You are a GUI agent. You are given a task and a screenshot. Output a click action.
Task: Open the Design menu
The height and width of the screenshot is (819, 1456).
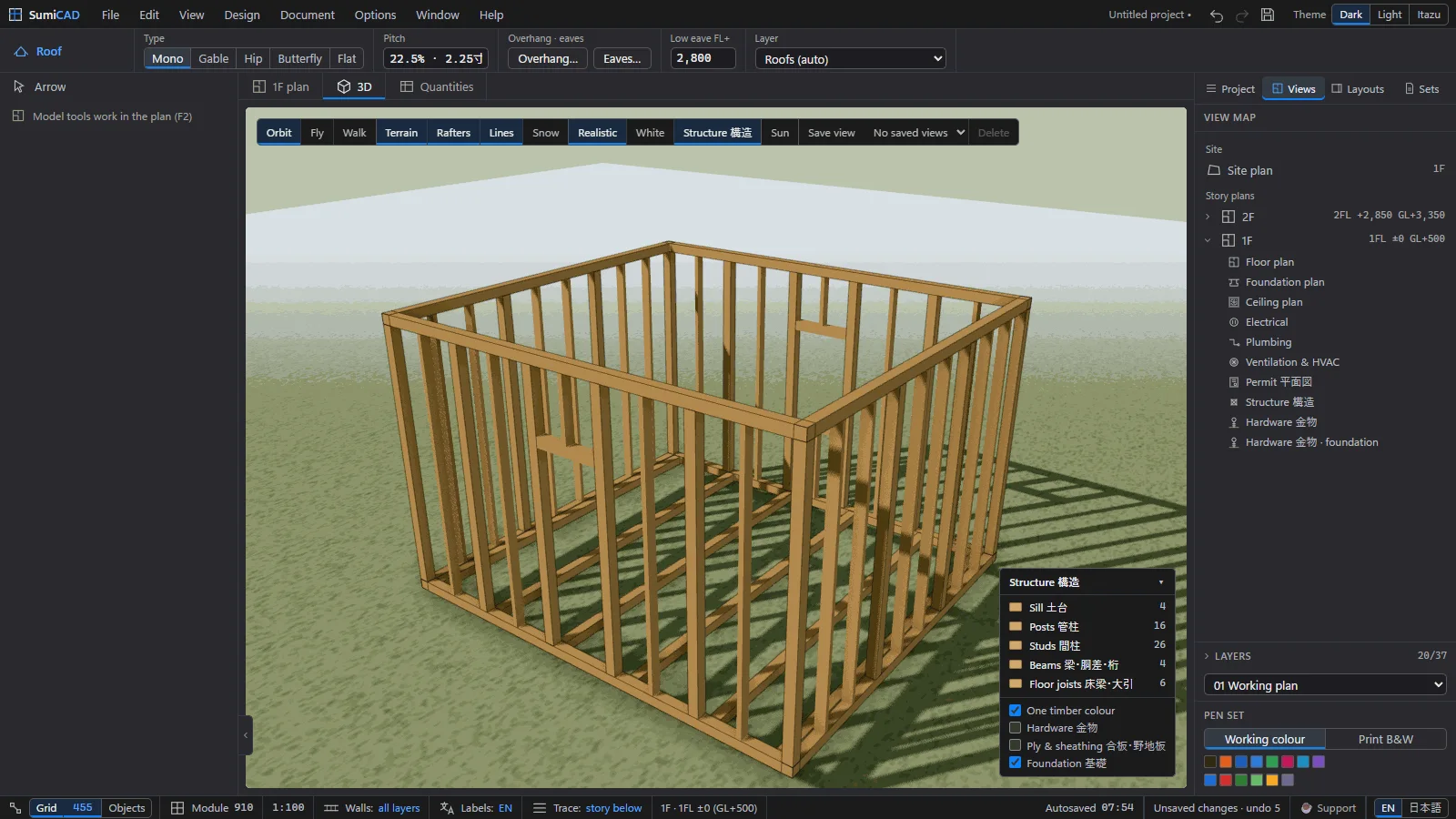tap(242, 15)
